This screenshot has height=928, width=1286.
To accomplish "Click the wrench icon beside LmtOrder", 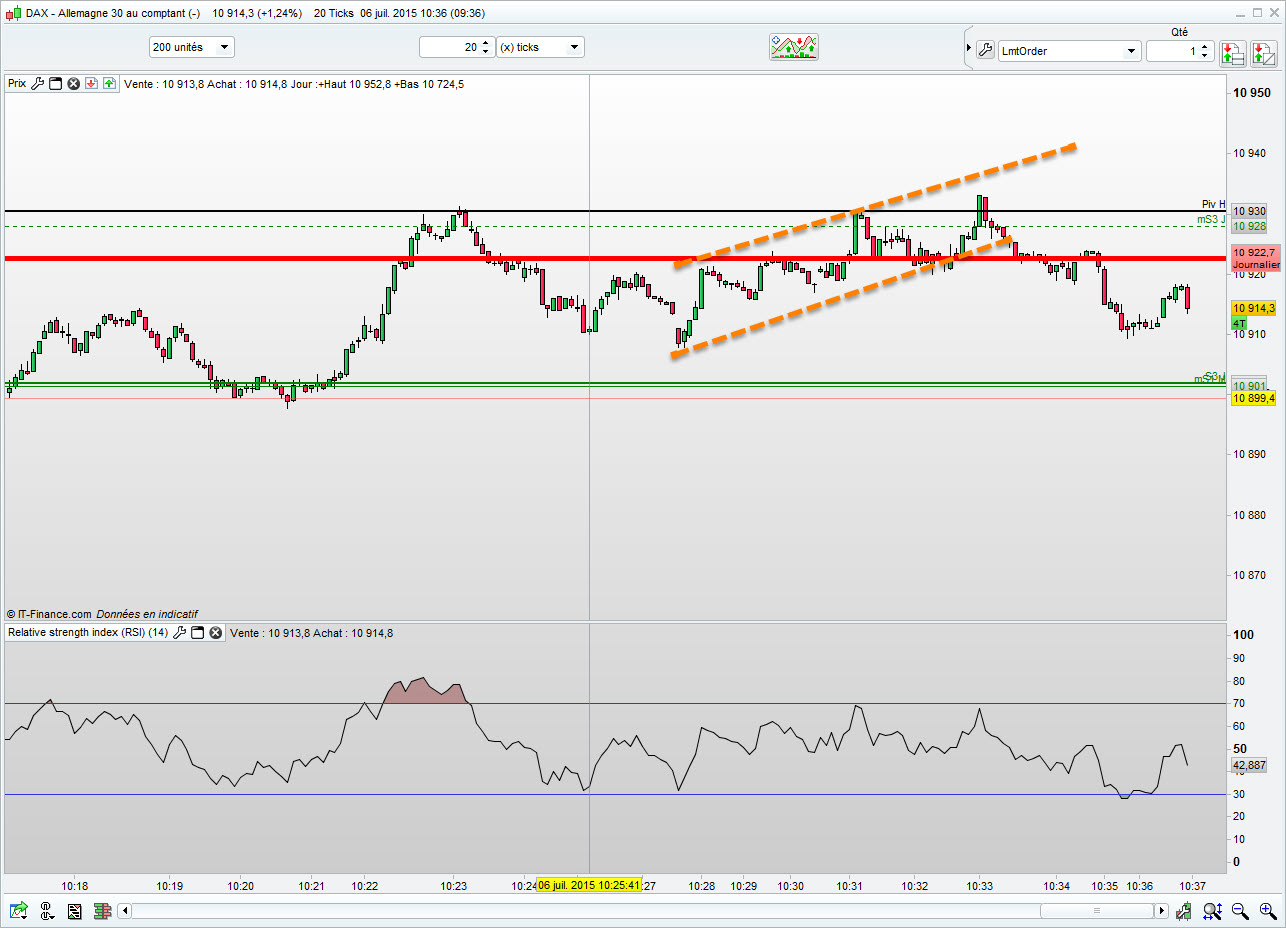I will pos(984,51).
